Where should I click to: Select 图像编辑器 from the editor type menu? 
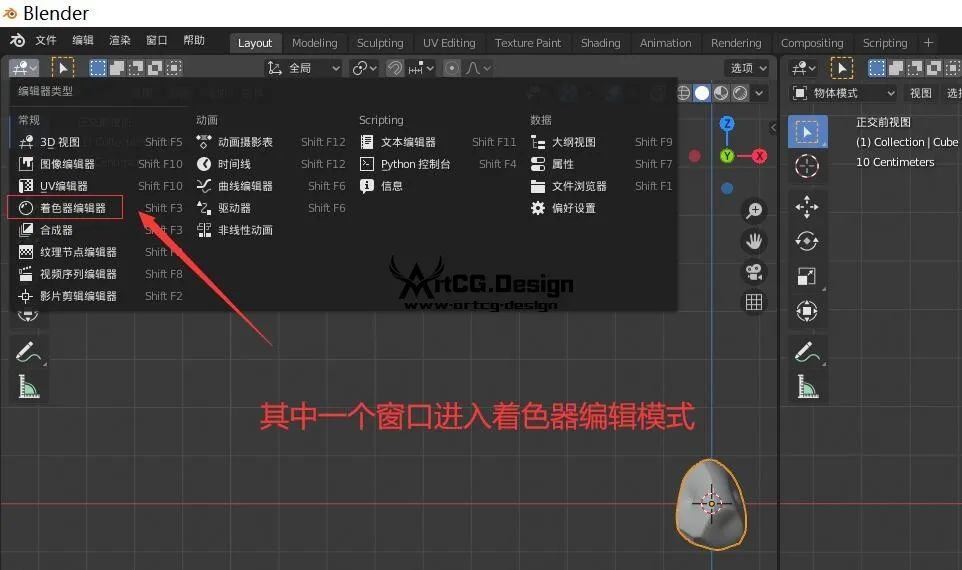point(100,164)
